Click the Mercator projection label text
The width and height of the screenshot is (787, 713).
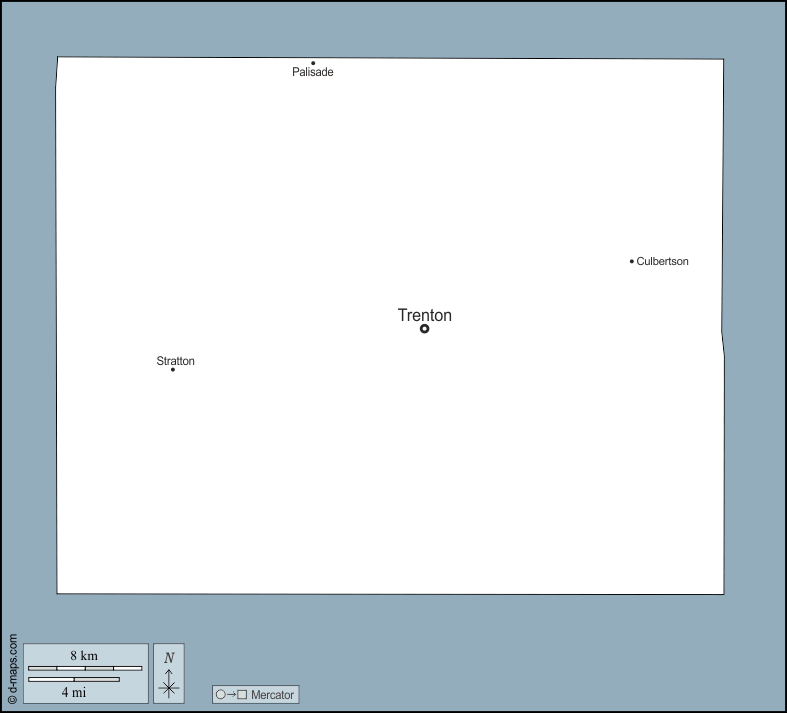pyautogui.click(x=273, y=694)
